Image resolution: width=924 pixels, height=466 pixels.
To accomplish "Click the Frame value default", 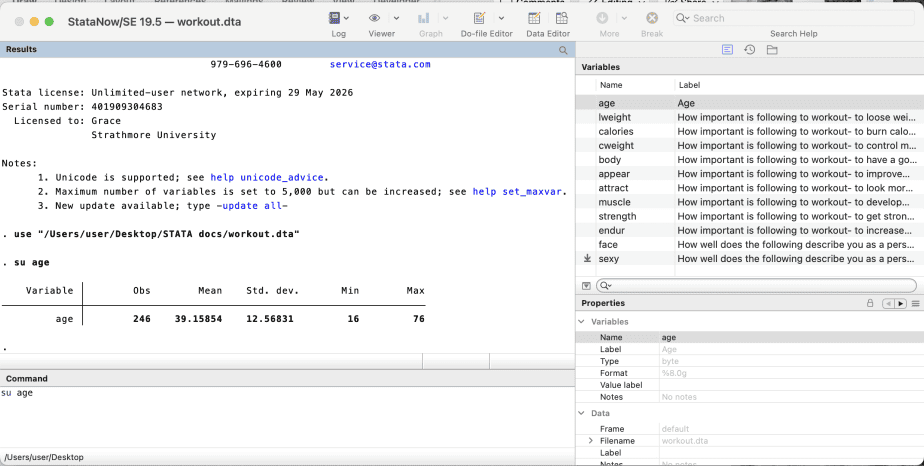I will 675,429.
